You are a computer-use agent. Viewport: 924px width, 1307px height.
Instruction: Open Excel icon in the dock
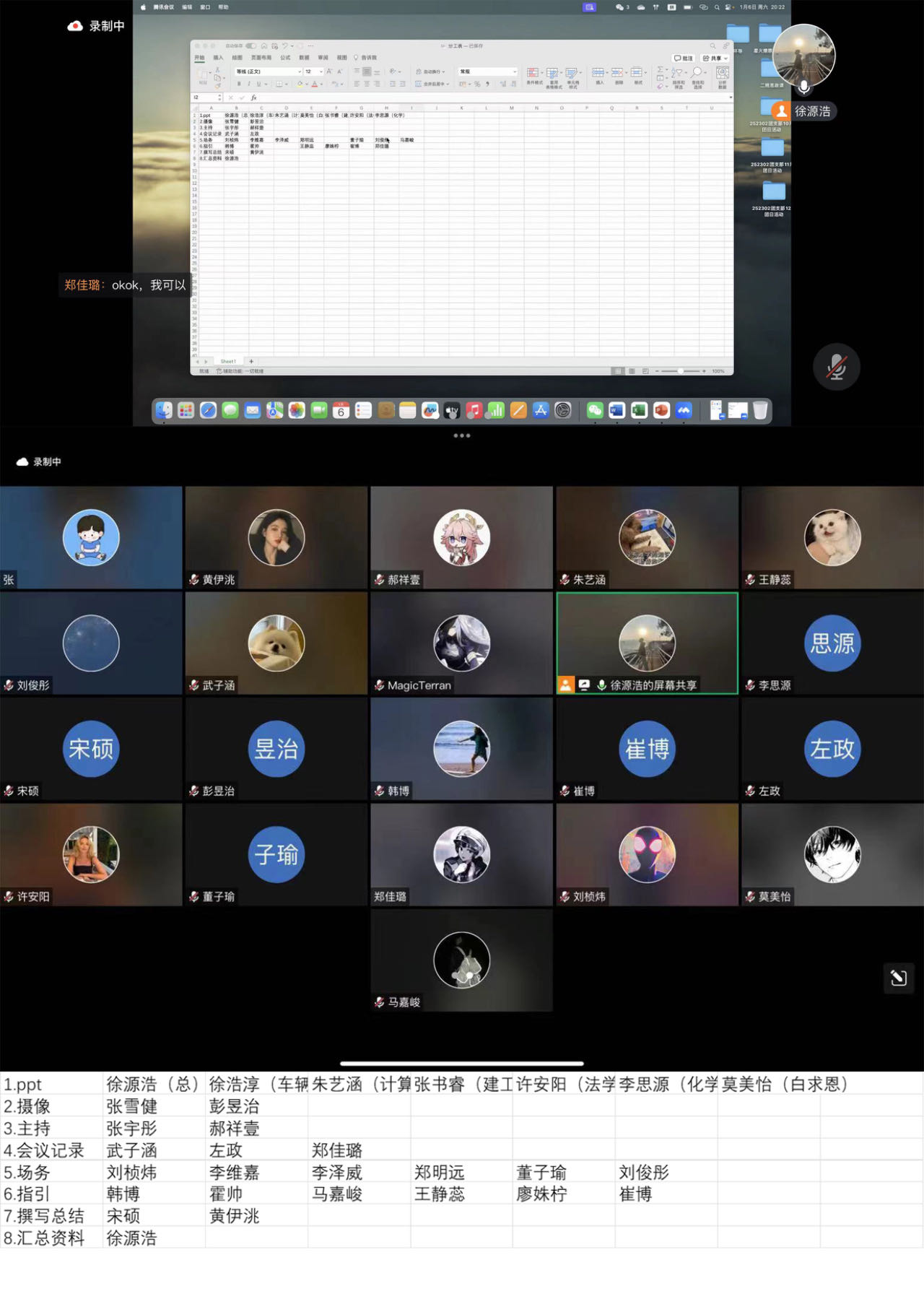coord(639,411)
